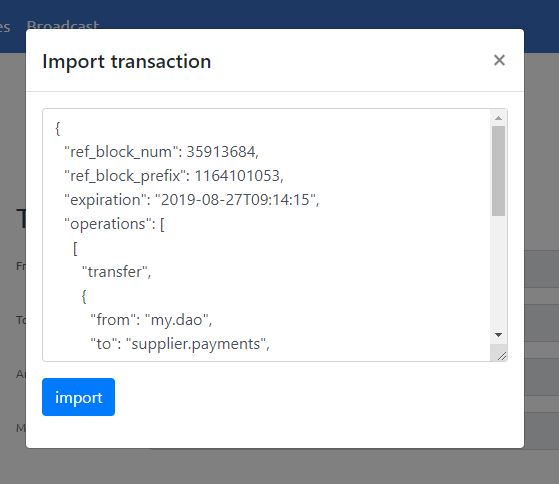Viewport: 559px width, 484px height.
Task: Click the "operations" line in JSON
Action: coord(114,224)
